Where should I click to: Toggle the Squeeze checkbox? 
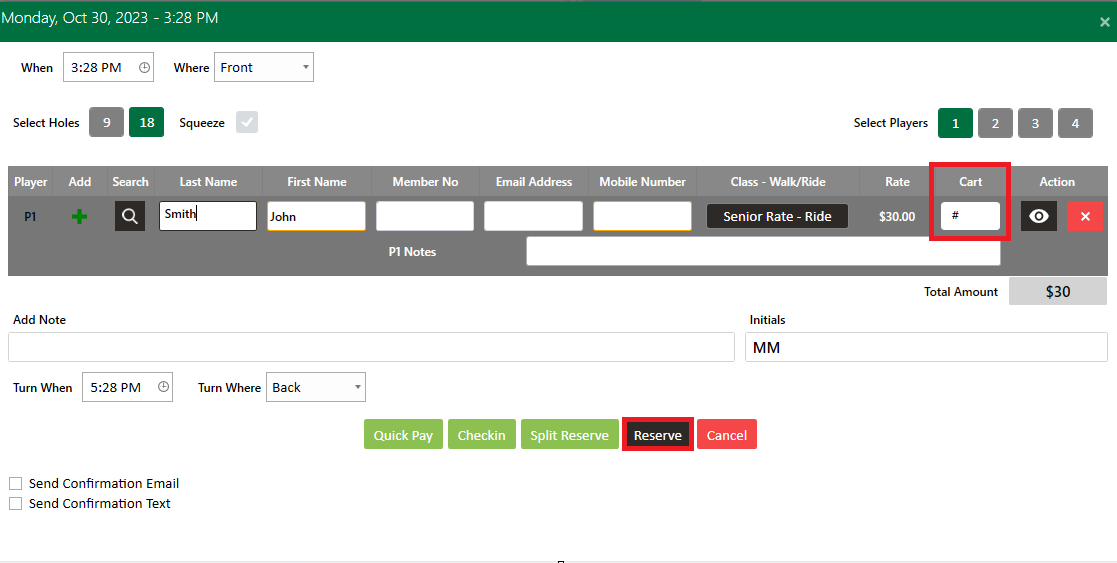pyautogui.click(x=246, y=122)
